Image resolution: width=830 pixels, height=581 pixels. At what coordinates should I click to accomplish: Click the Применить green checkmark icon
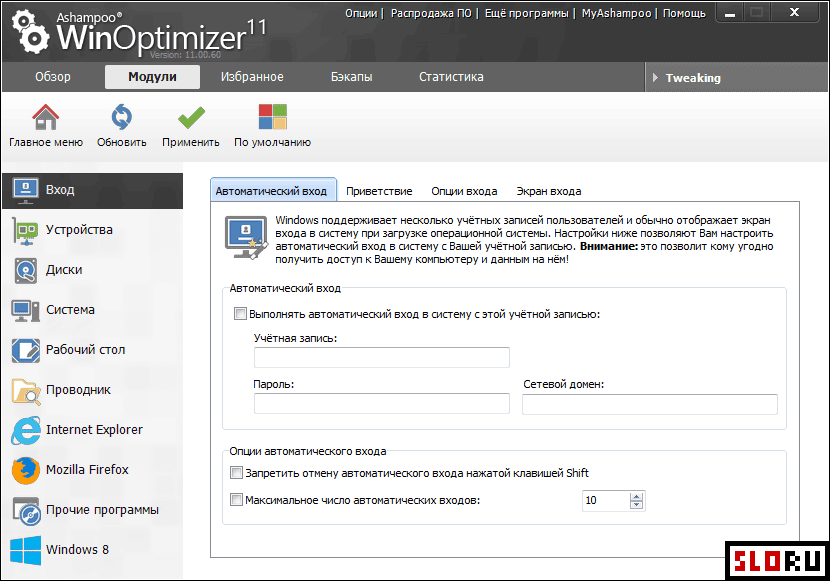tap(191, 117)
